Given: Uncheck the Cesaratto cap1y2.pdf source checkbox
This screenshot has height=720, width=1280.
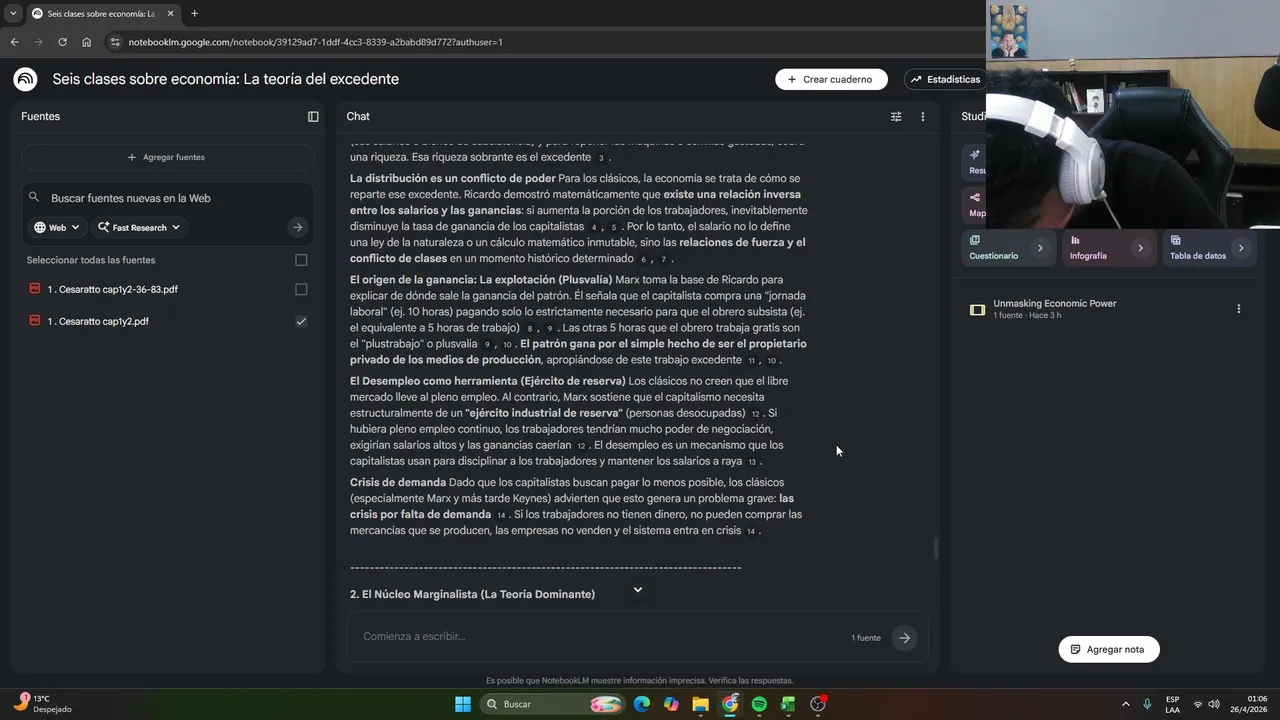Looking at the screenshot, I should click(301, 321).
